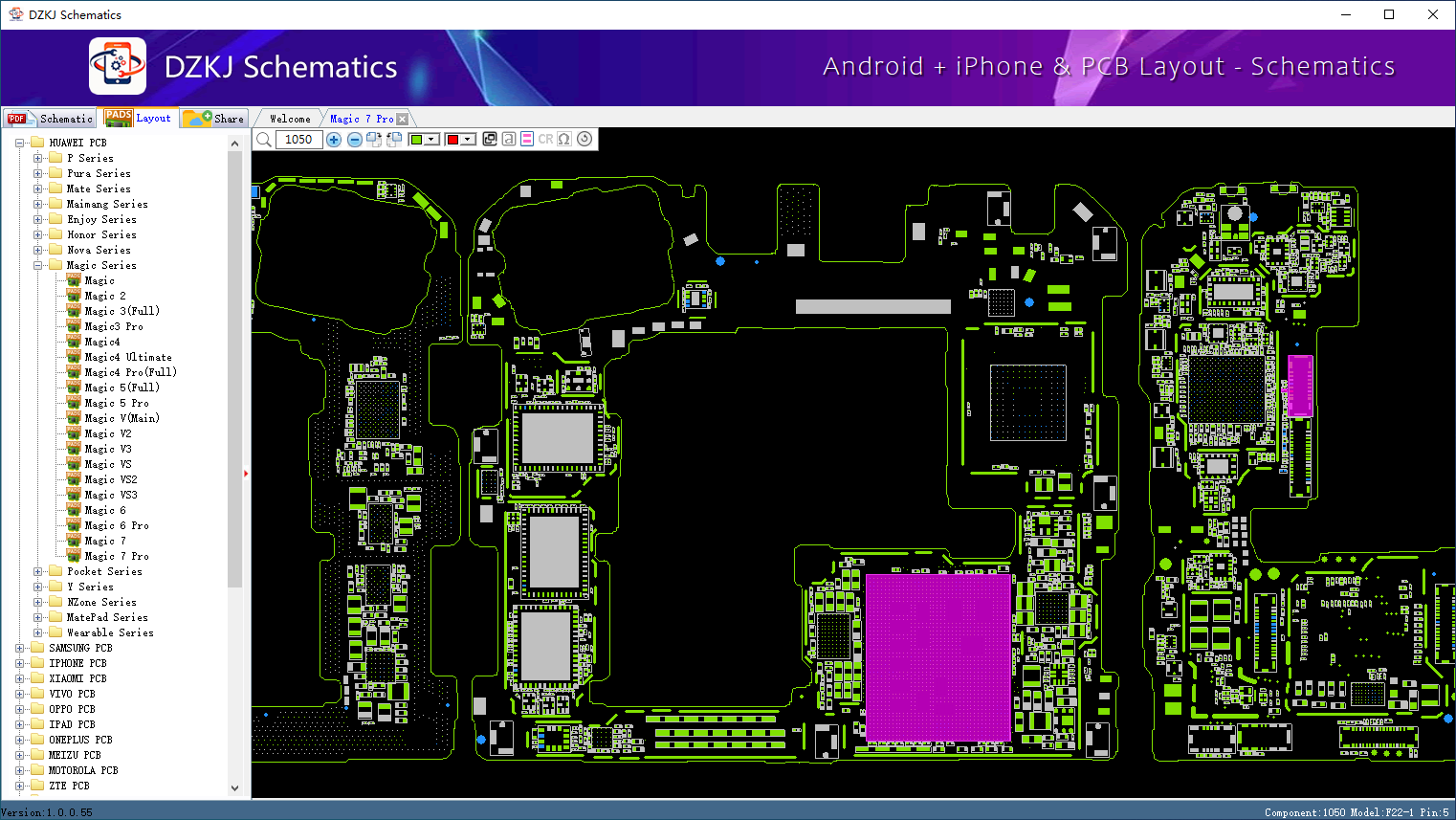The width and height of the screenshot is (1456, 820).
Task: Select the OPPO PCB folder icon
Action: 37,709
